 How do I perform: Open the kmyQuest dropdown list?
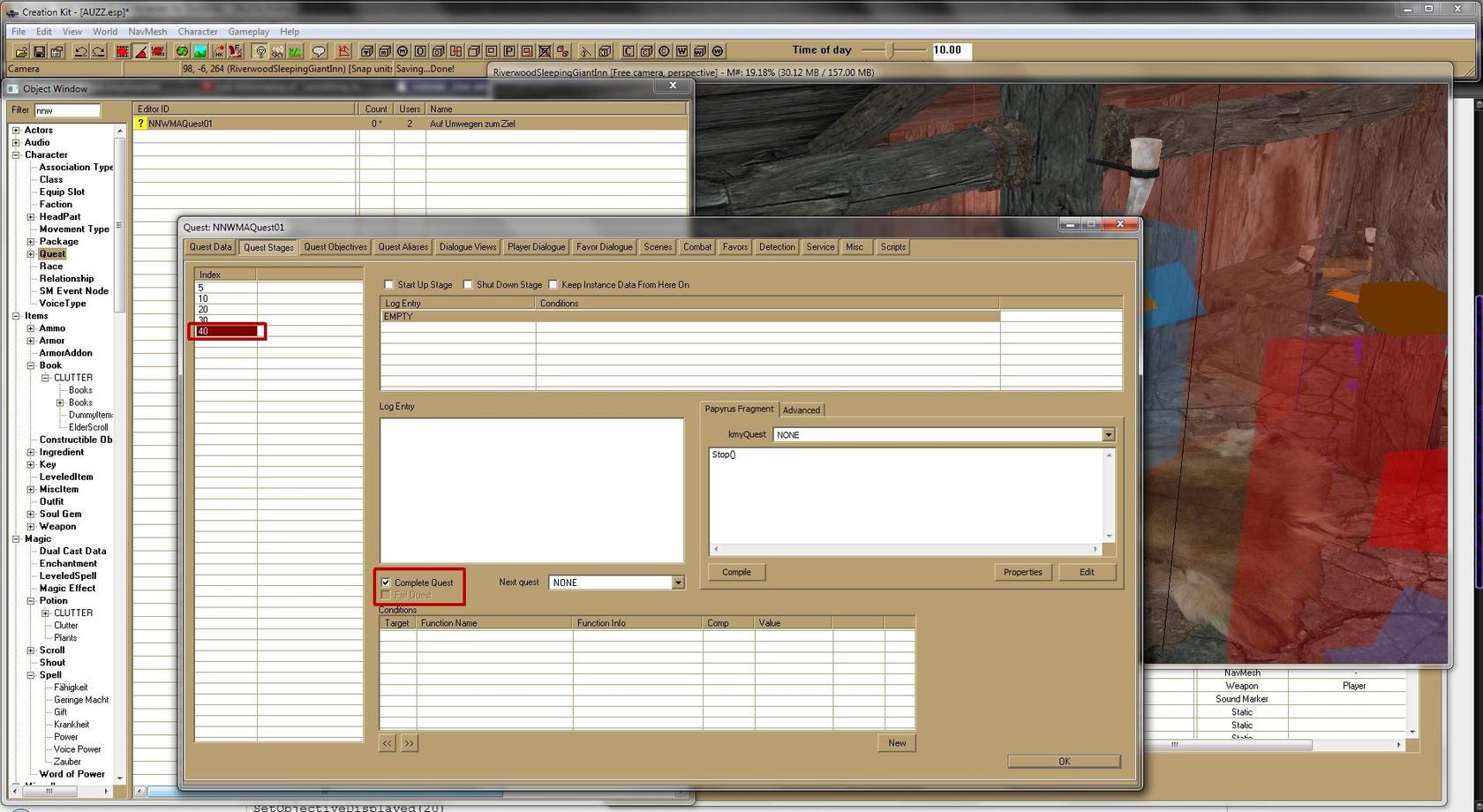tap(1108, 434)
